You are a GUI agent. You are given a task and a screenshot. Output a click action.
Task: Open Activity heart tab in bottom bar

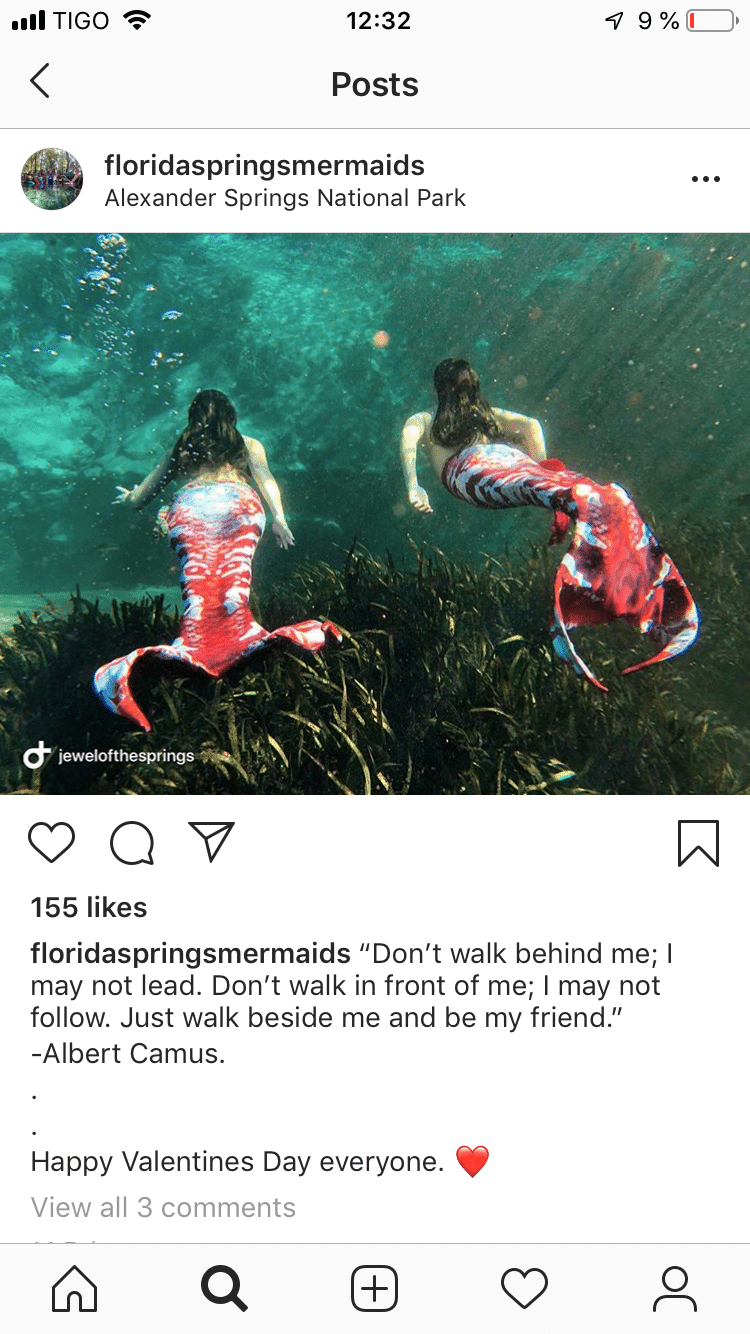525,1289
